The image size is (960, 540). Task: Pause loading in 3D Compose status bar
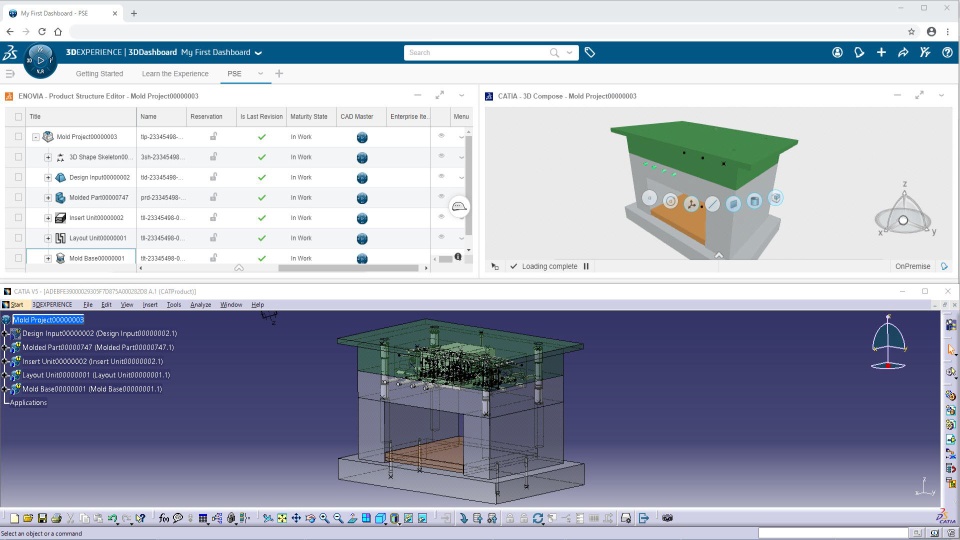click(x=586, y=266)
